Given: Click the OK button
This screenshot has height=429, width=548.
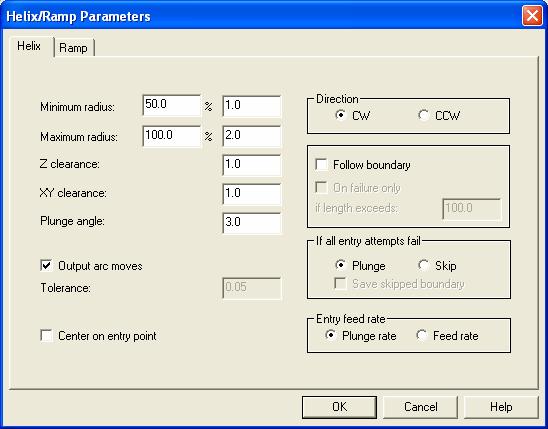Looking at the screenshot, I should tap(339, 407).
